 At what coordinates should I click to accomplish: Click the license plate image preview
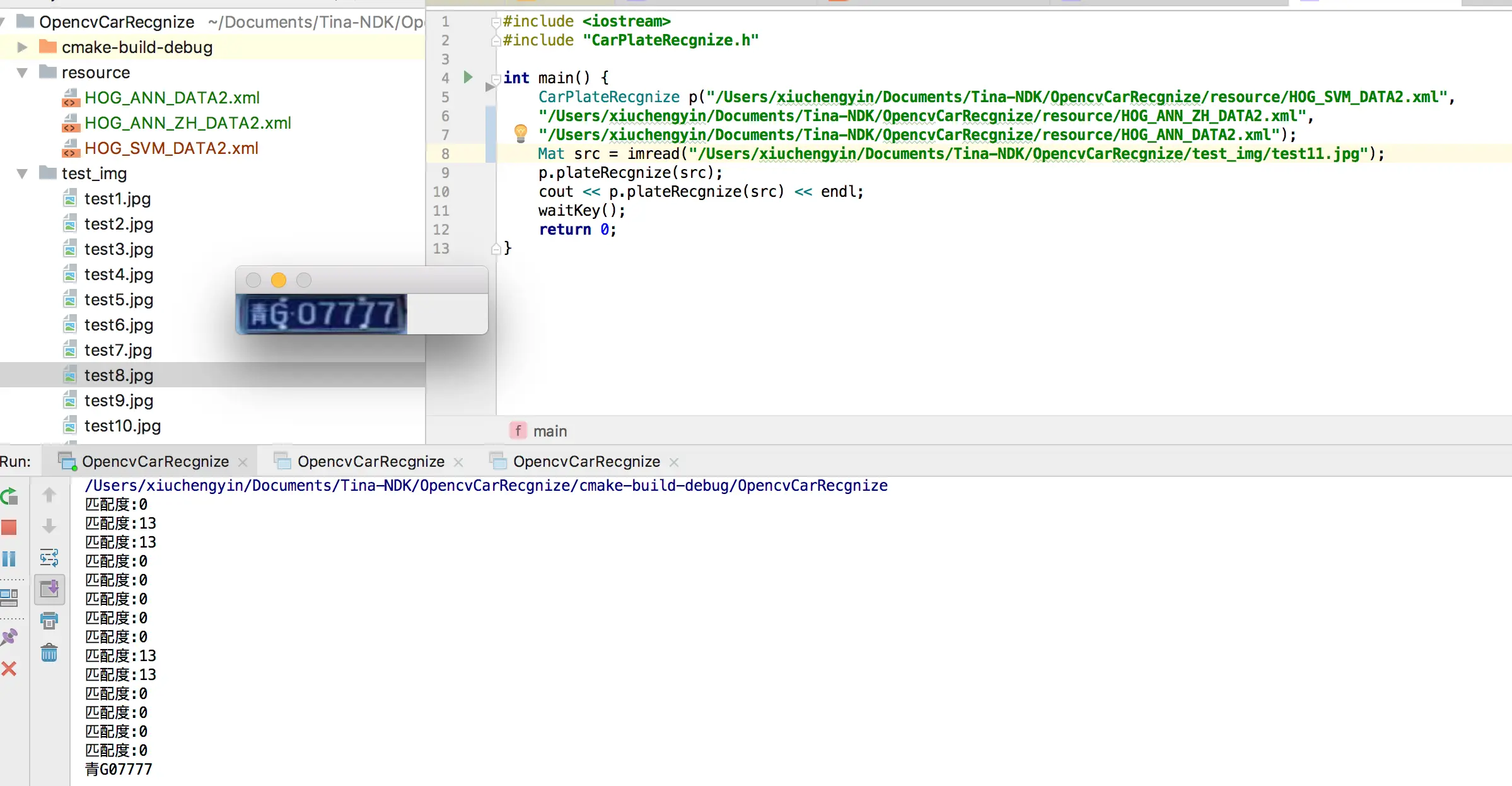coord(322,314)
